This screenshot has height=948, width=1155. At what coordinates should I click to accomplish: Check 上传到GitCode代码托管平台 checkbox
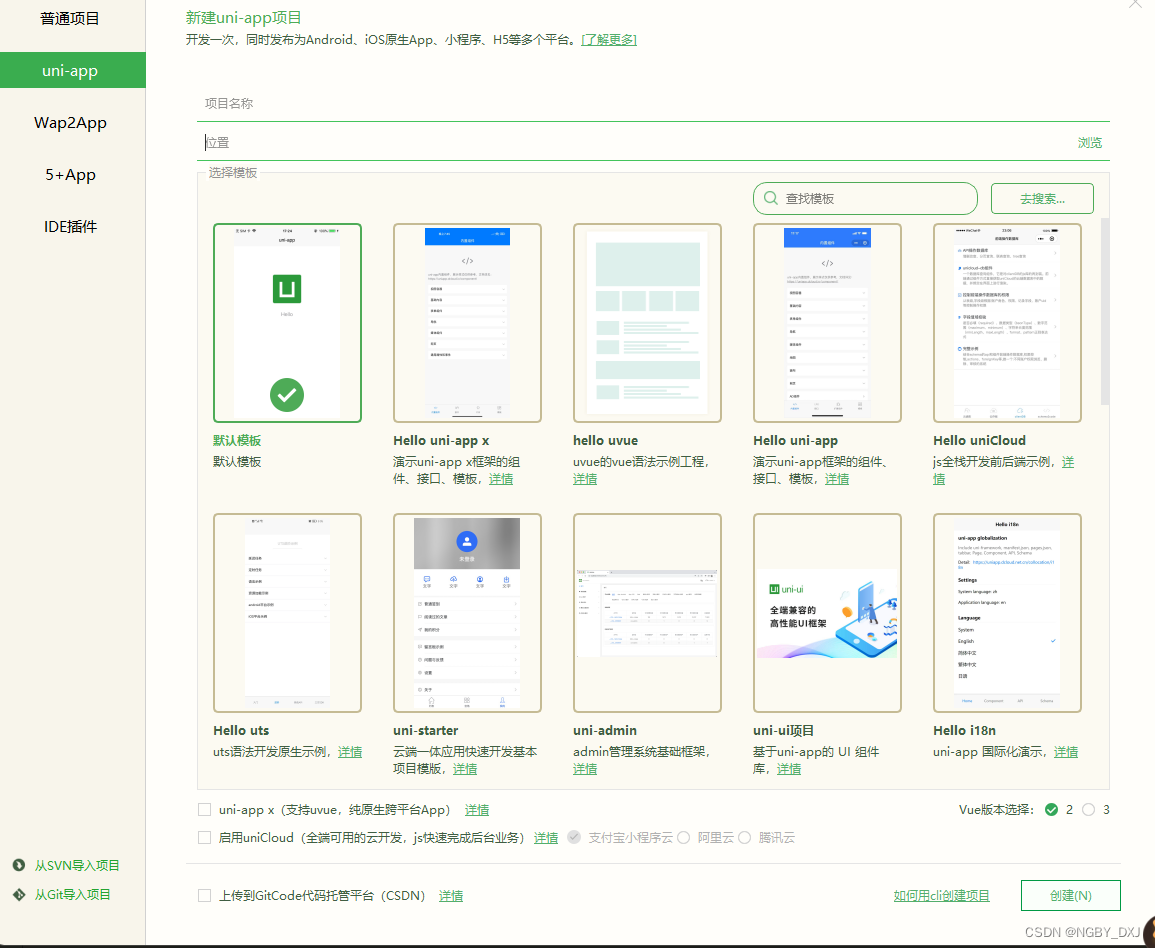coord(205,896)
